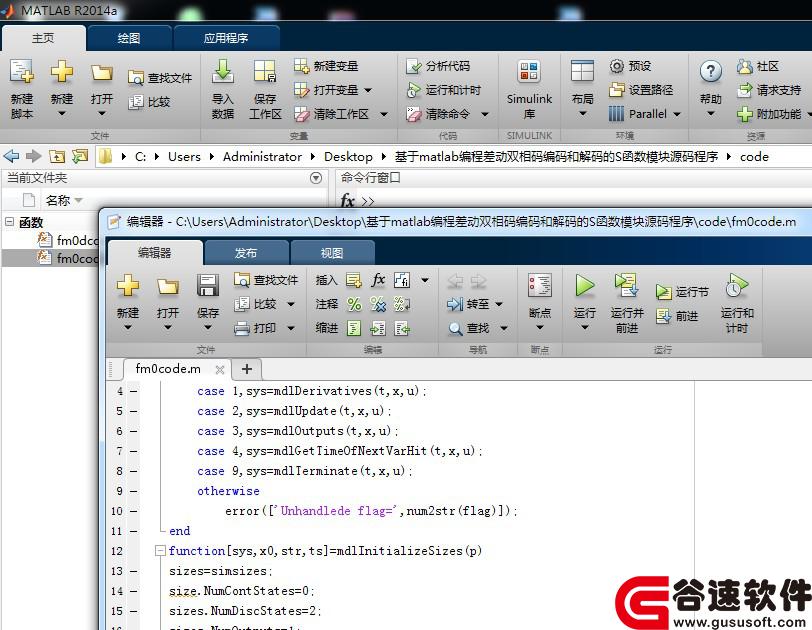Click the Set Path (设置路径) button
This screenshot has width=812, height=630.
pos(641,90)
